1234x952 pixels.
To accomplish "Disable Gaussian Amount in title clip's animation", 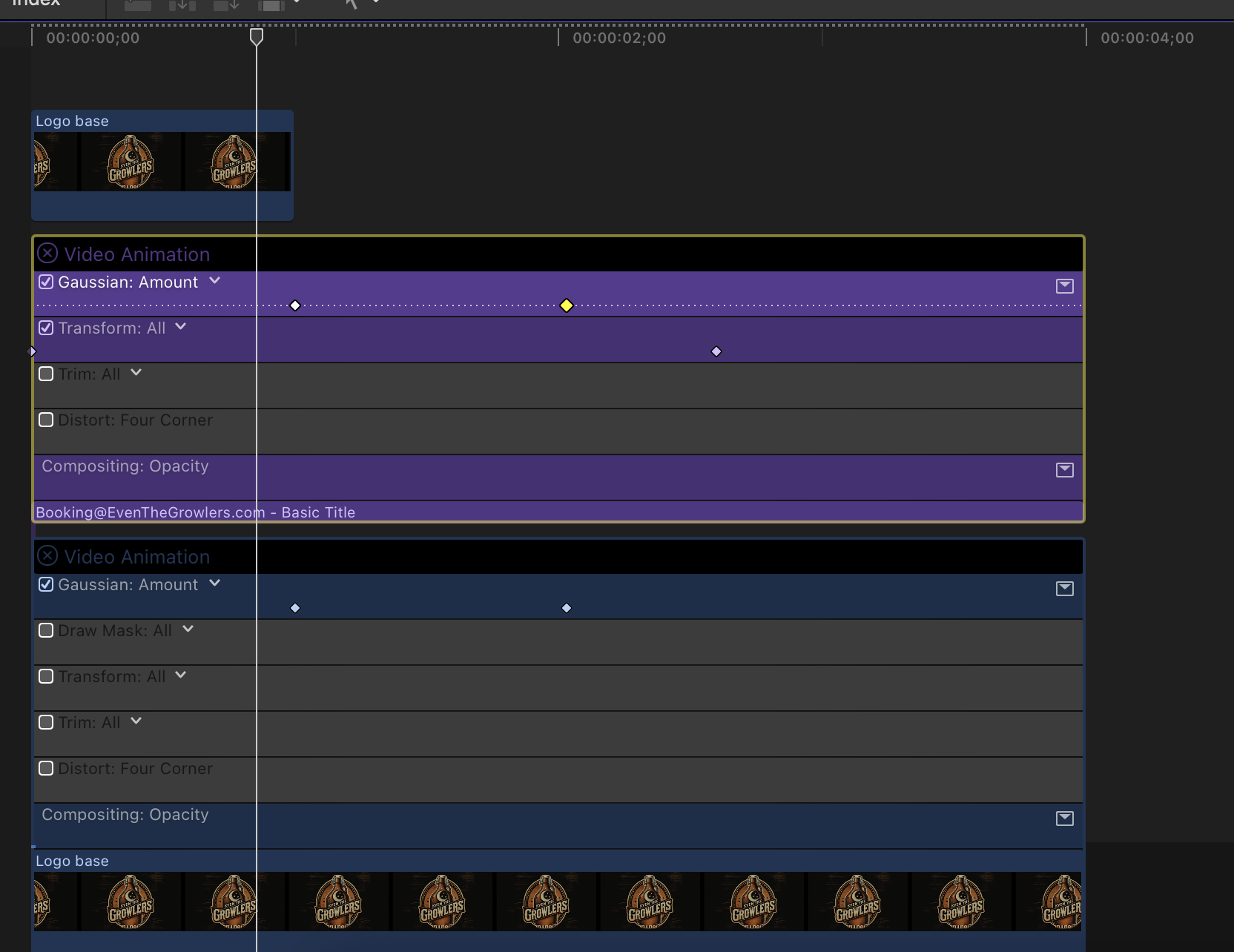I will [x=46, y=282].
